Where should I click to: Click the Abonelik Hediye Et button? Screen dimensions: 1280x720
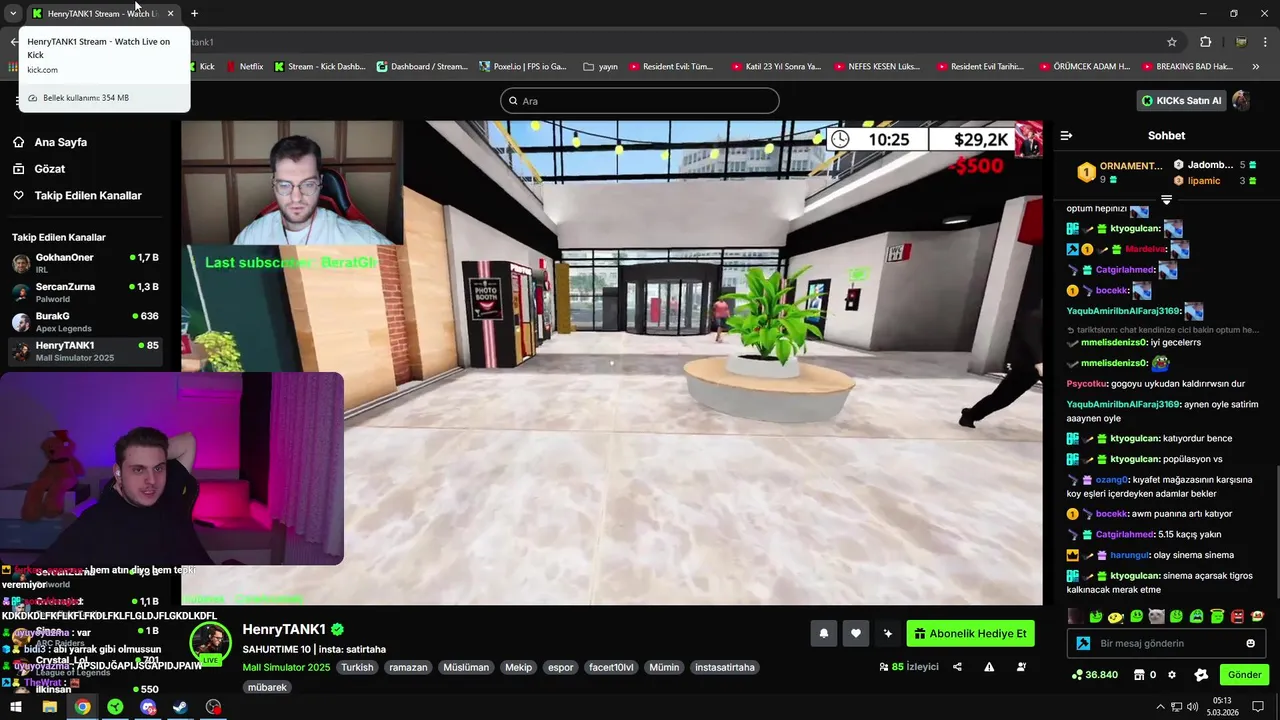(x=970, y=633)
